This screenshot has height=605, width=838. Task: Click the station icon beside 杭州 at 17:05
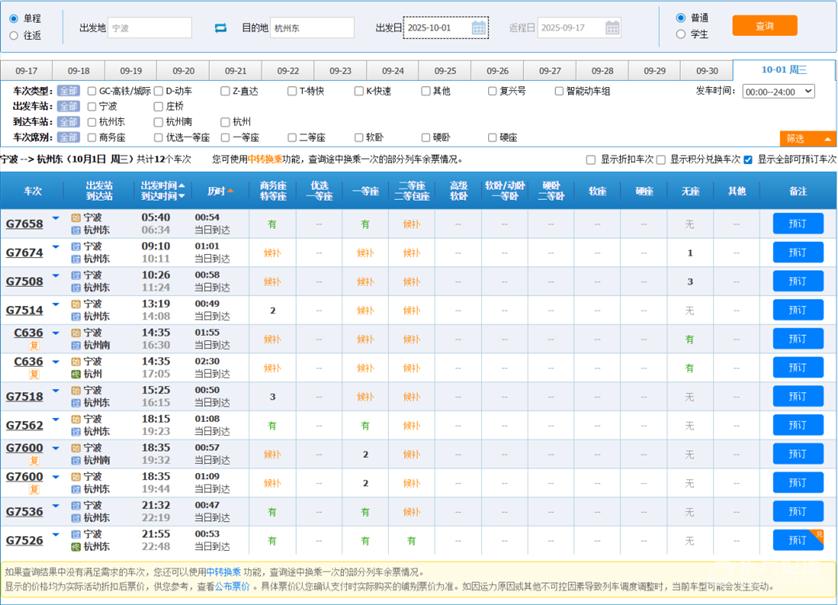point(76,374)
